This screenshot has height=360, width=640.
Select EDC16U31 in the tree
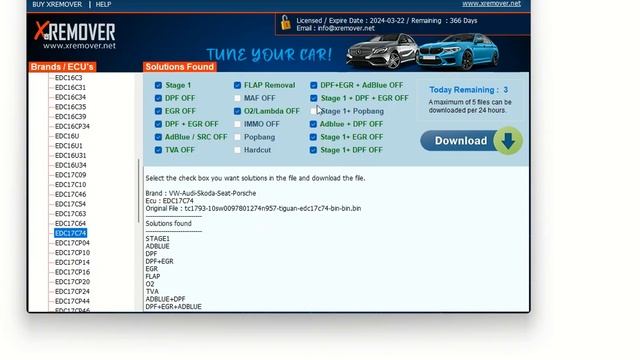[x=70, y=156]
